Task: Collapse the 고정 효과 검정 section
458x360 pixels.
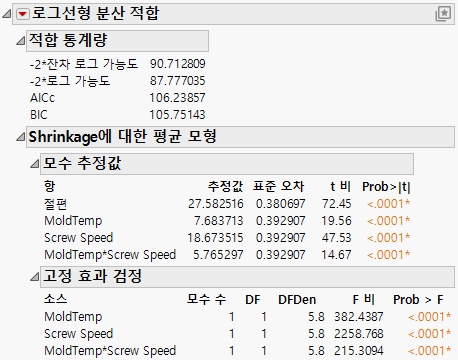Action: (x=35, y=276)
